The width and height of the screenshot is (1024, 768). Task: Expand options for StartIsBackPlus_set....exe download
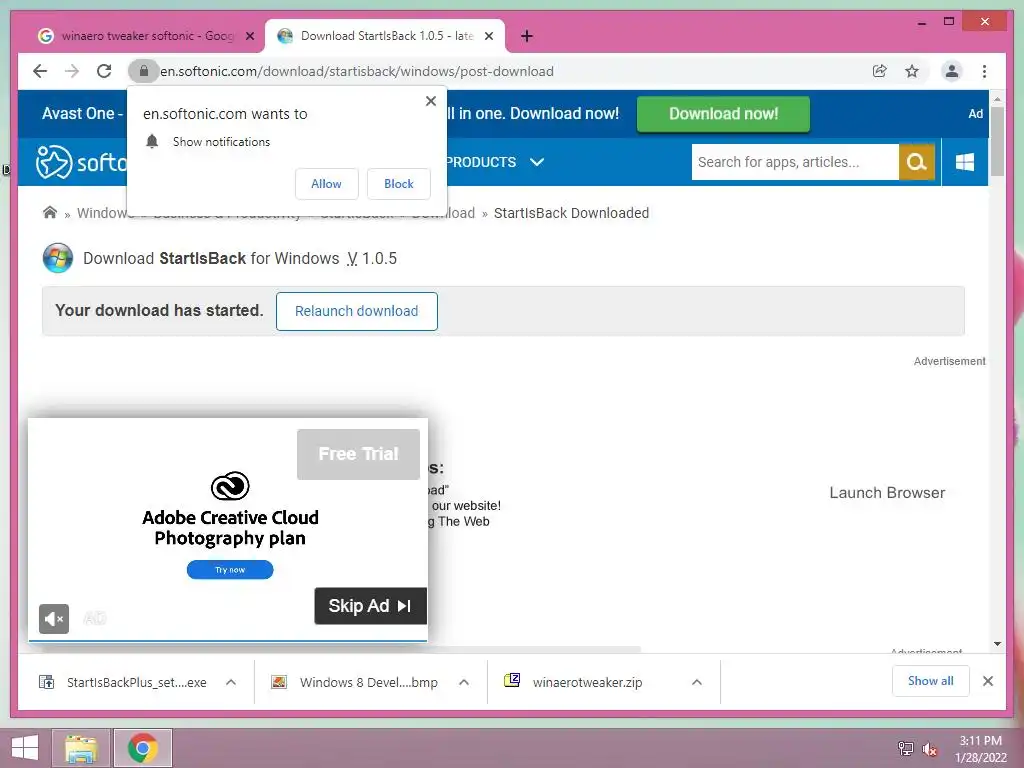(x=231, y=682)
